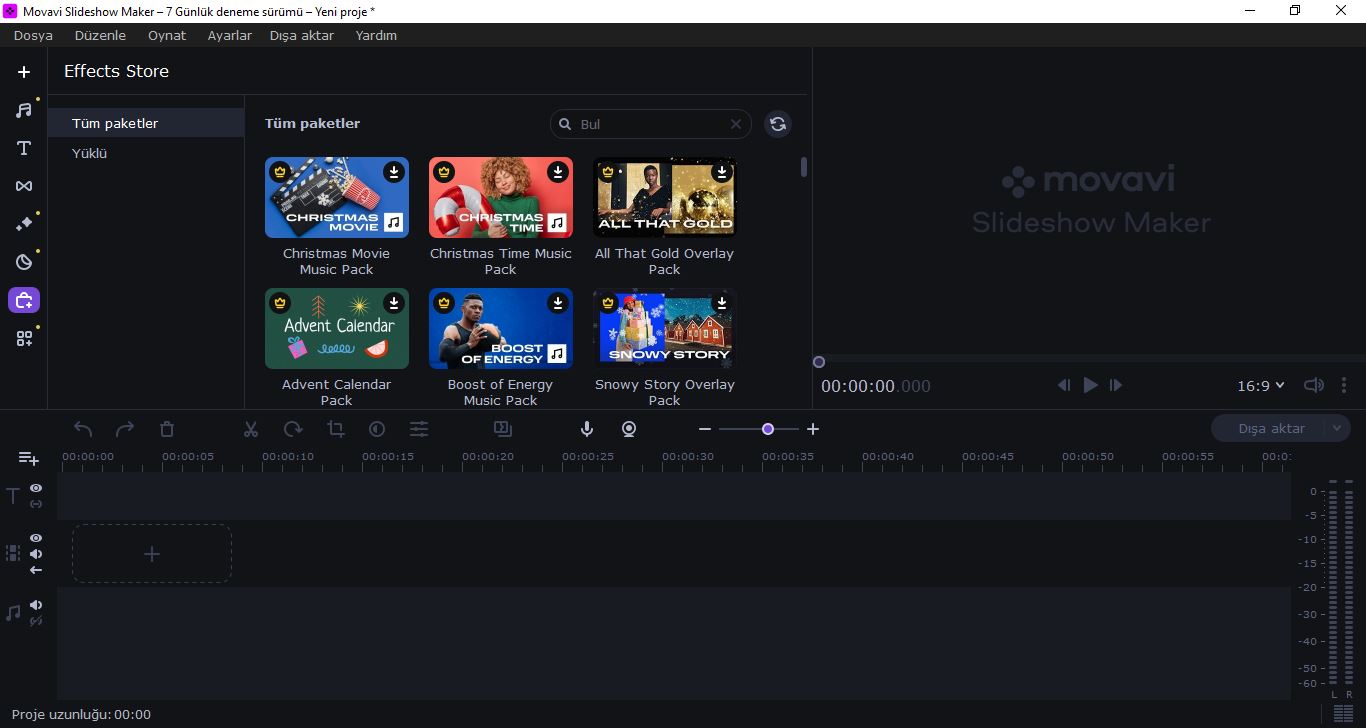Download the Christmas Movie Music Pack
1366x728 pixels.
coord(395,172)
